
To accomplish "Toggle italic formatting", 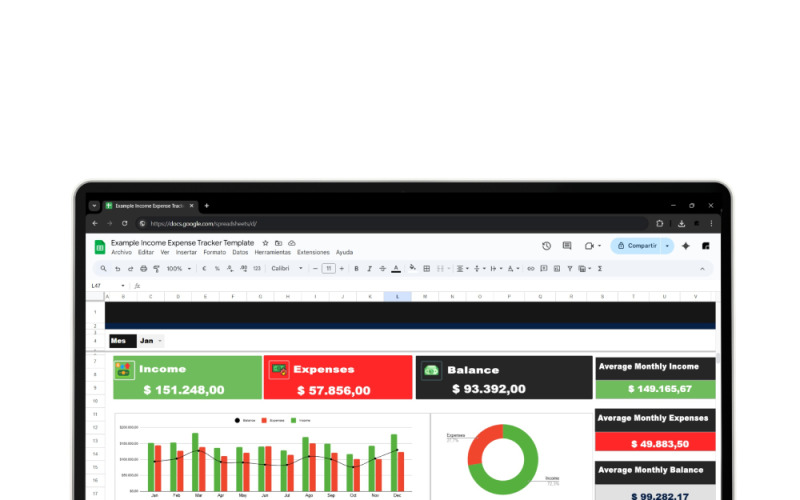I will tap(369, 268).
